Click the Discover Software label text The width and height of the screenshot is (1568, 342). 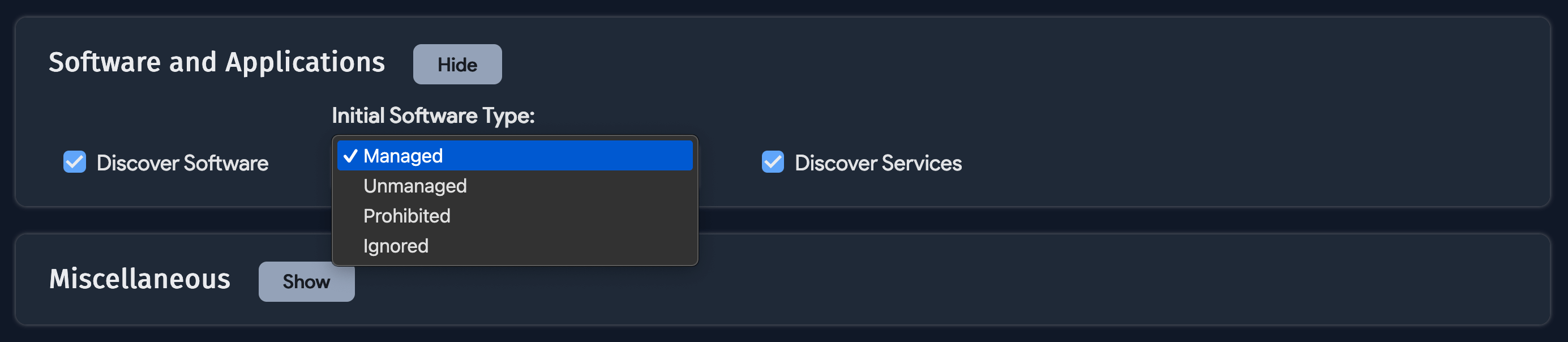(x=182, y=163)
